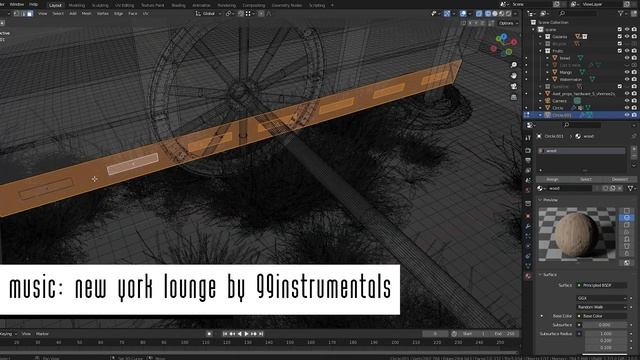This screenshot has width=640, height=360.
Task: Click the pan view hand icon
Action: (514, 76)
